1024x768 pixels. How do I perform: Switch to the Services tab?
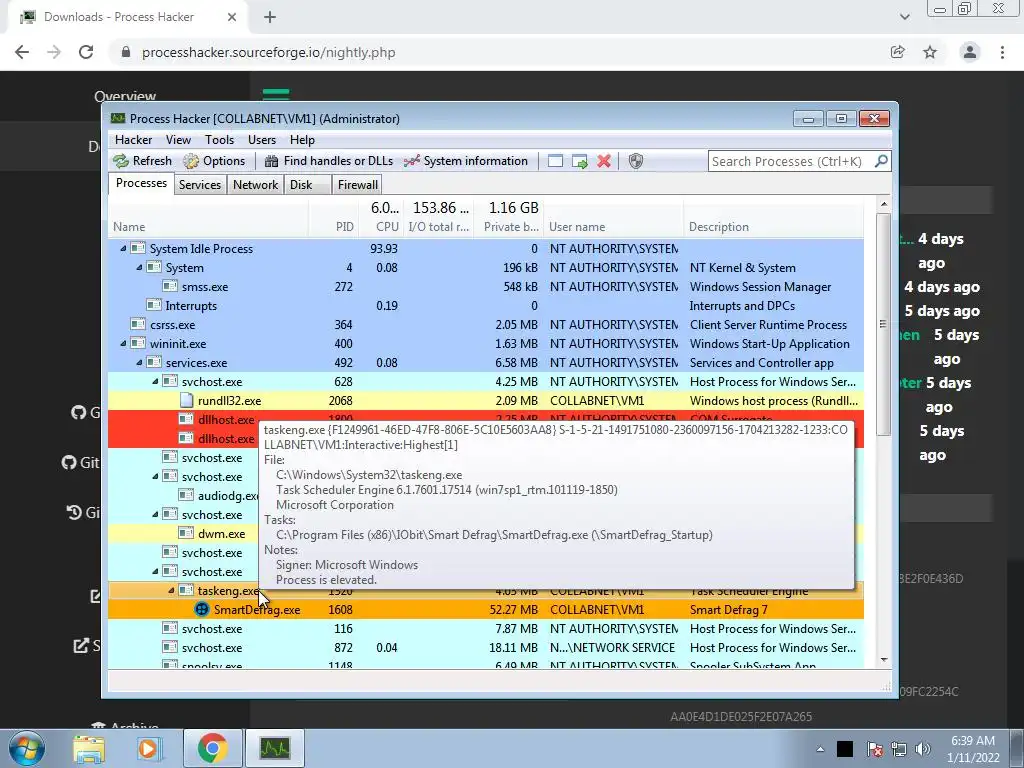[200, 185]
